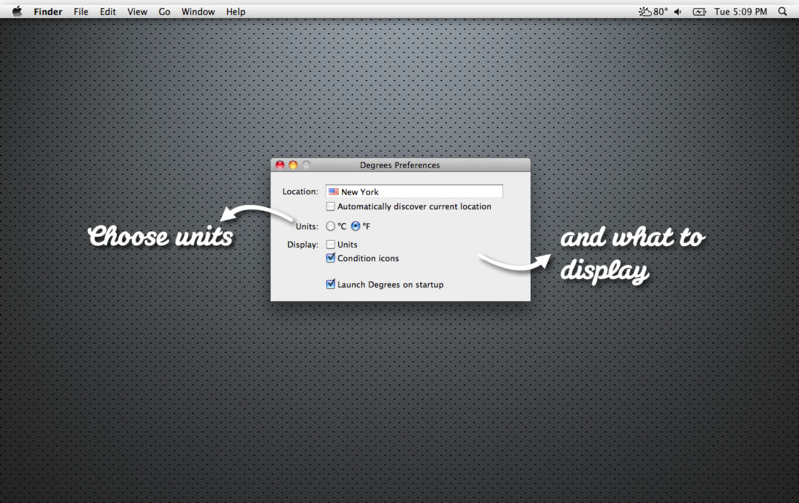Select the °F units radio button
The height and width of the screenshot is (503, 799).
[x=356, y=226]
